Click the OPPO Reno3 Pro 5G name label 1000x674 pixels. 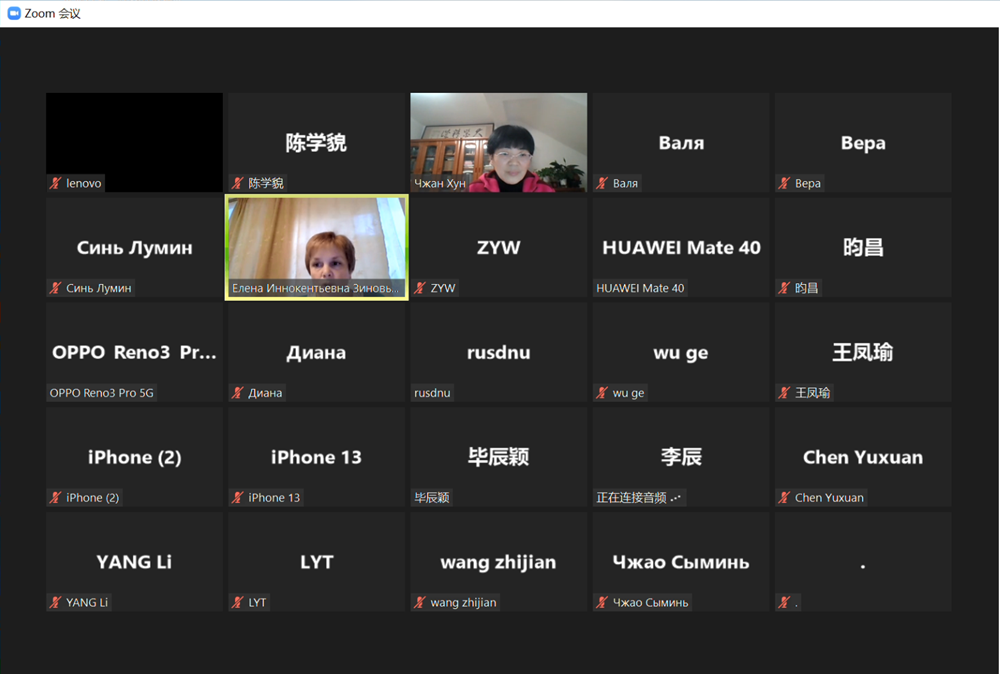(x=102, y=393)
